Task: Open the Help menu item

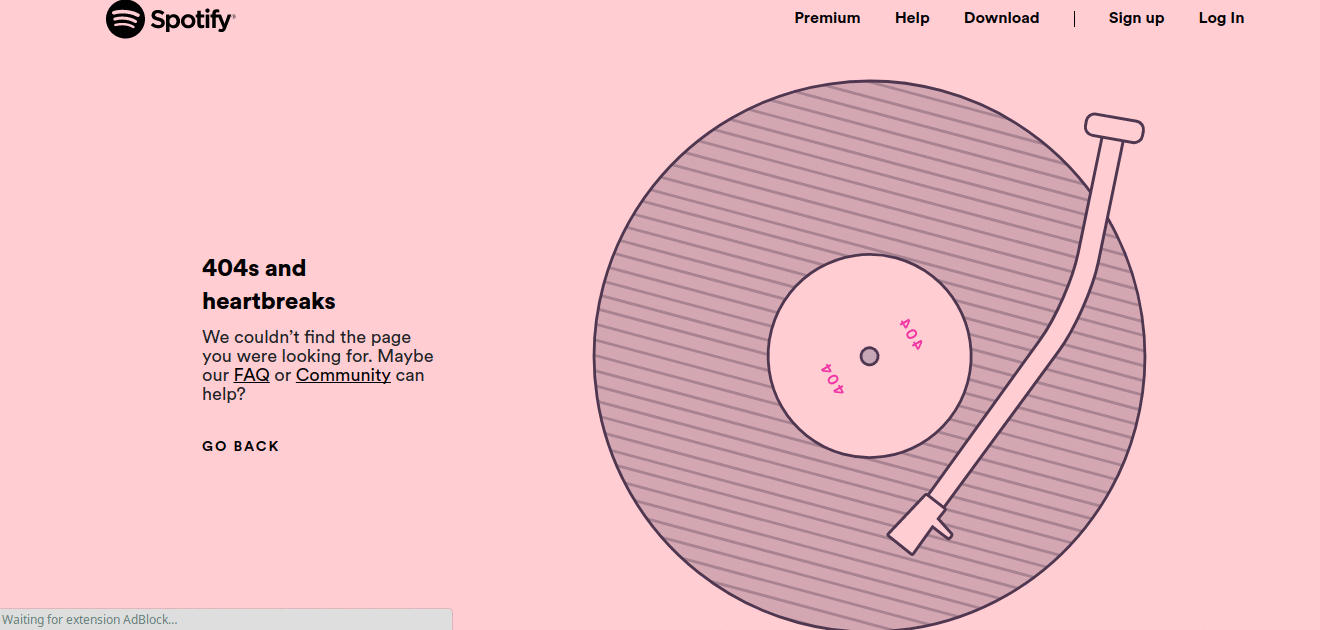Action: pyautogui.click(x=912, y=18)
